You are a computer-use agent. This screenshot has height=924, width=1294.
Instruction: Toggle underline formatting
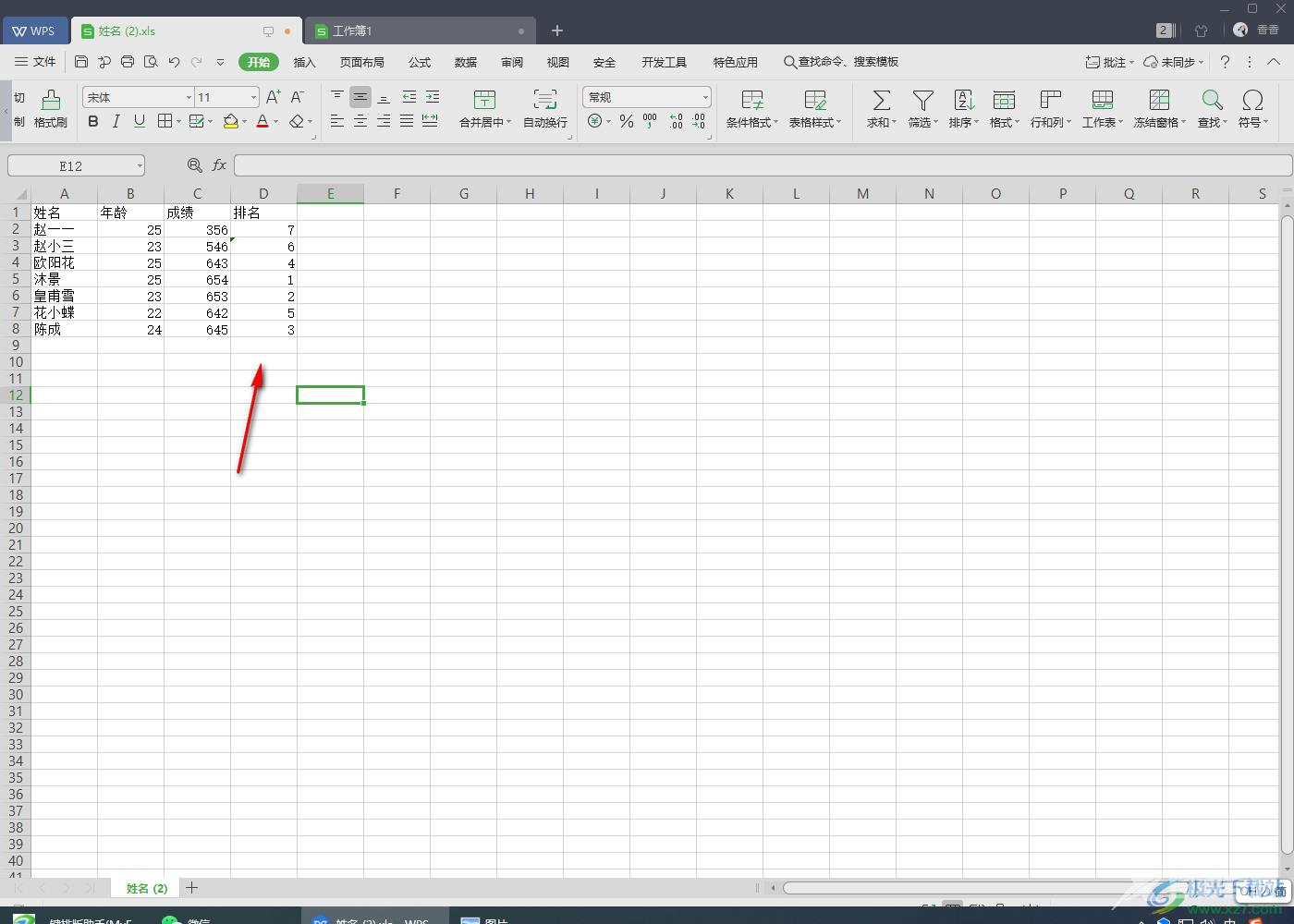pyautogui.click(x=139, y=121)
